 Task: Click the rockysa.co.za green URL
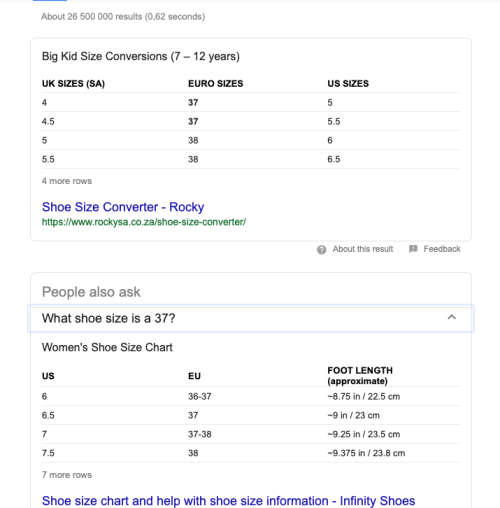click(144, 222)
